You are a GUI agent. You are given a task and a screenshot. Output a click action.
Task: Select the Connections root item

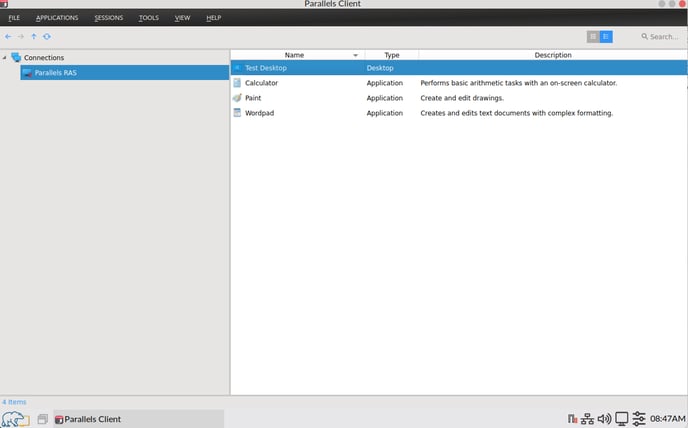point(44,58)
